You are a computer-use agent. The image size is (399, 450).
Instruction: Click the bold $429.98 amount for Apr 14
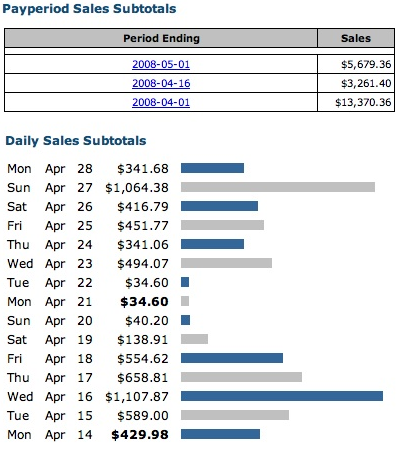tap(140, 435)
